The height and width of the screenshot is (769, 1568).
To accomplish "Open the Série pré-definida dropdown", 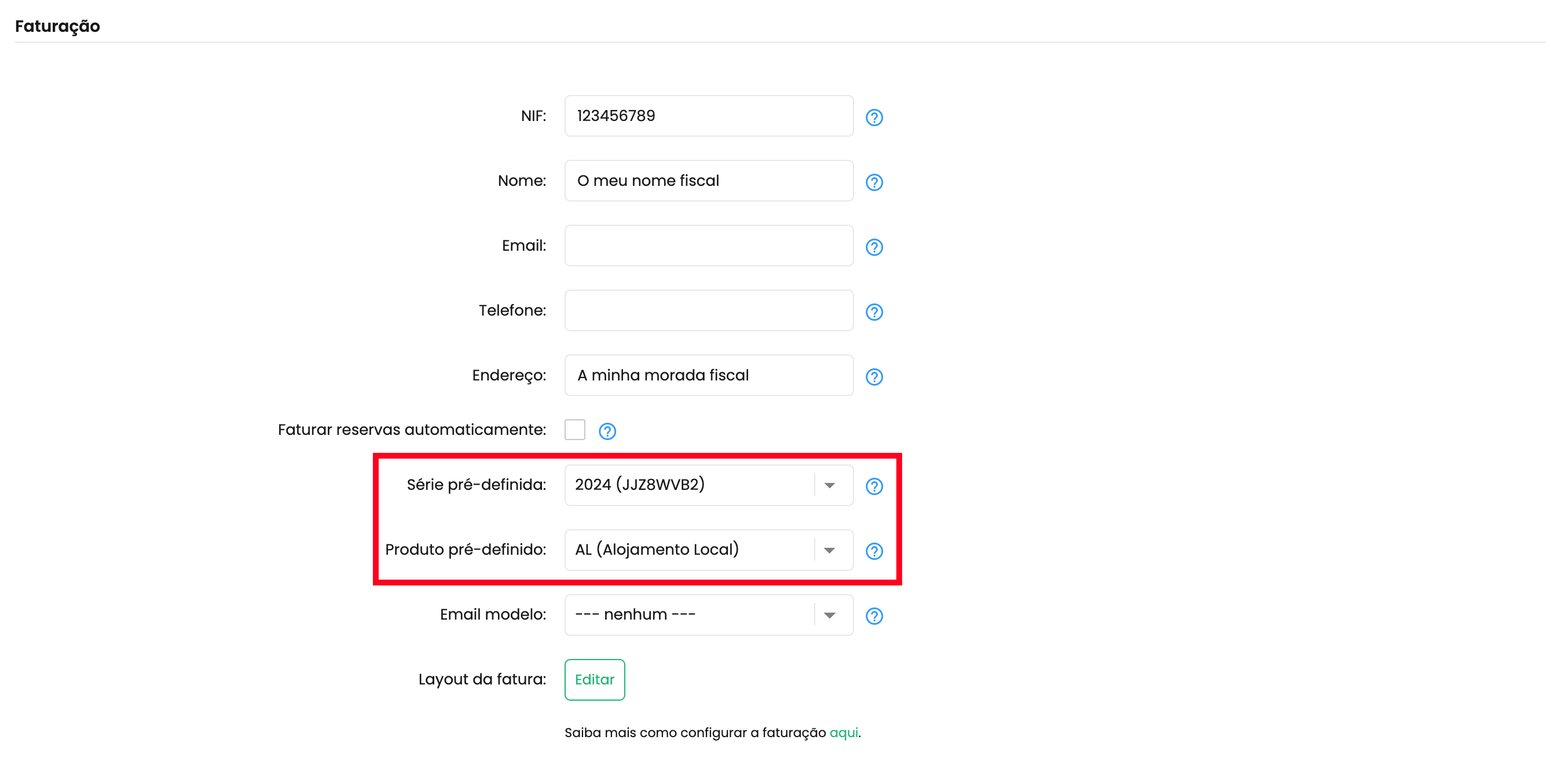I will pos(709,485).
